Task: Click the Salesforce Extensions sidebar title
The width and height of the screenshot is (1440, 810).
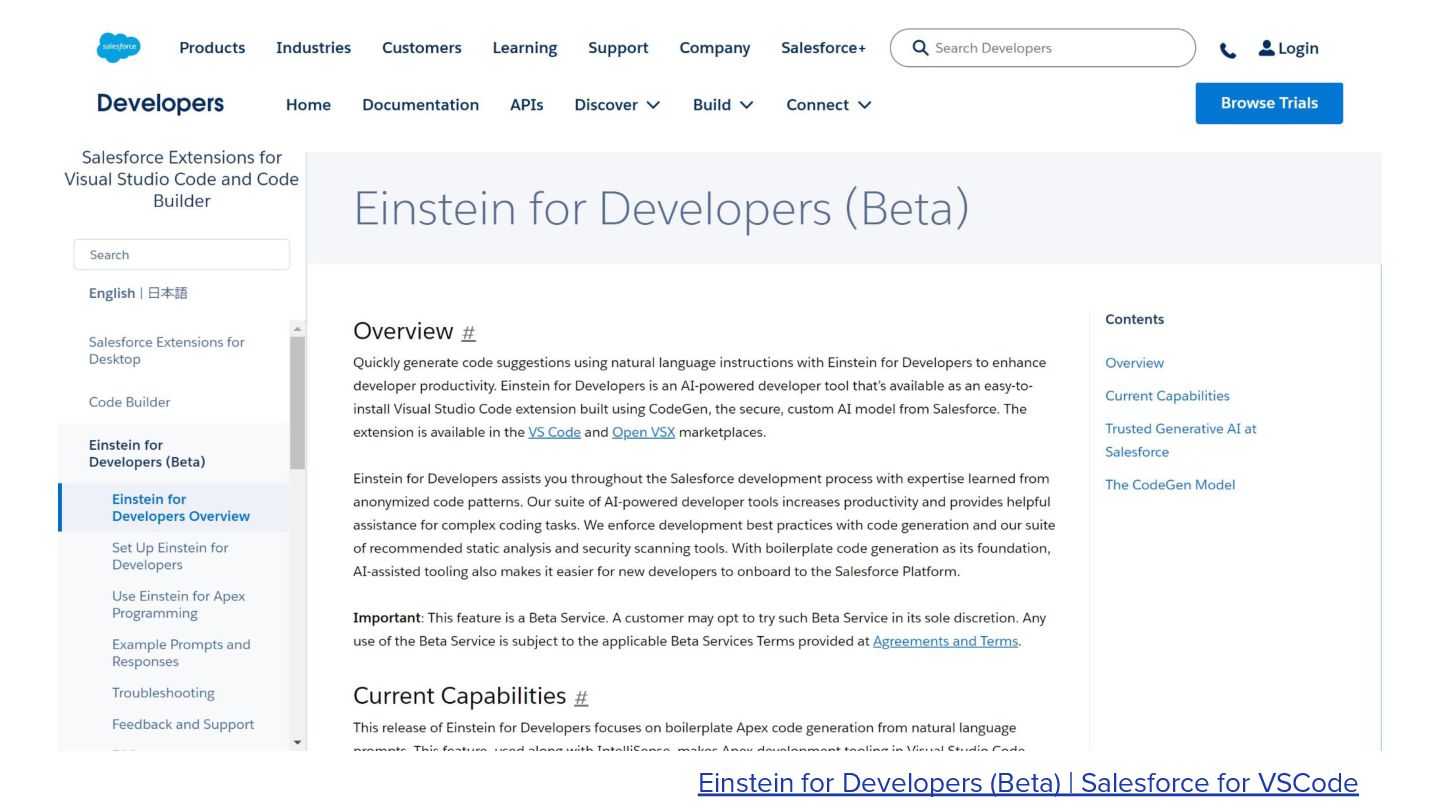Action: click(x=181, y=179)
